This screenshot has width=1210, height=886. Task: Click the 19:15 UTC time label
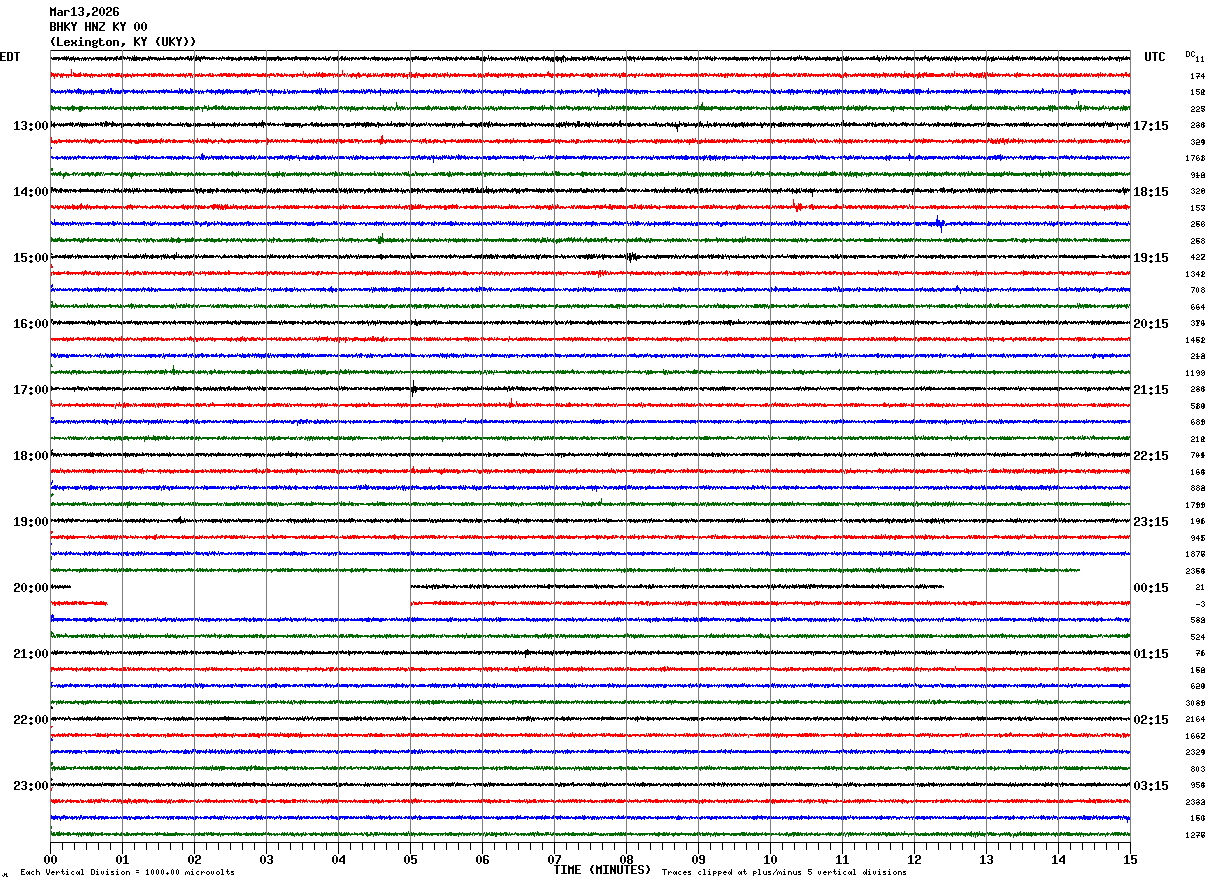click(1151, 258)
